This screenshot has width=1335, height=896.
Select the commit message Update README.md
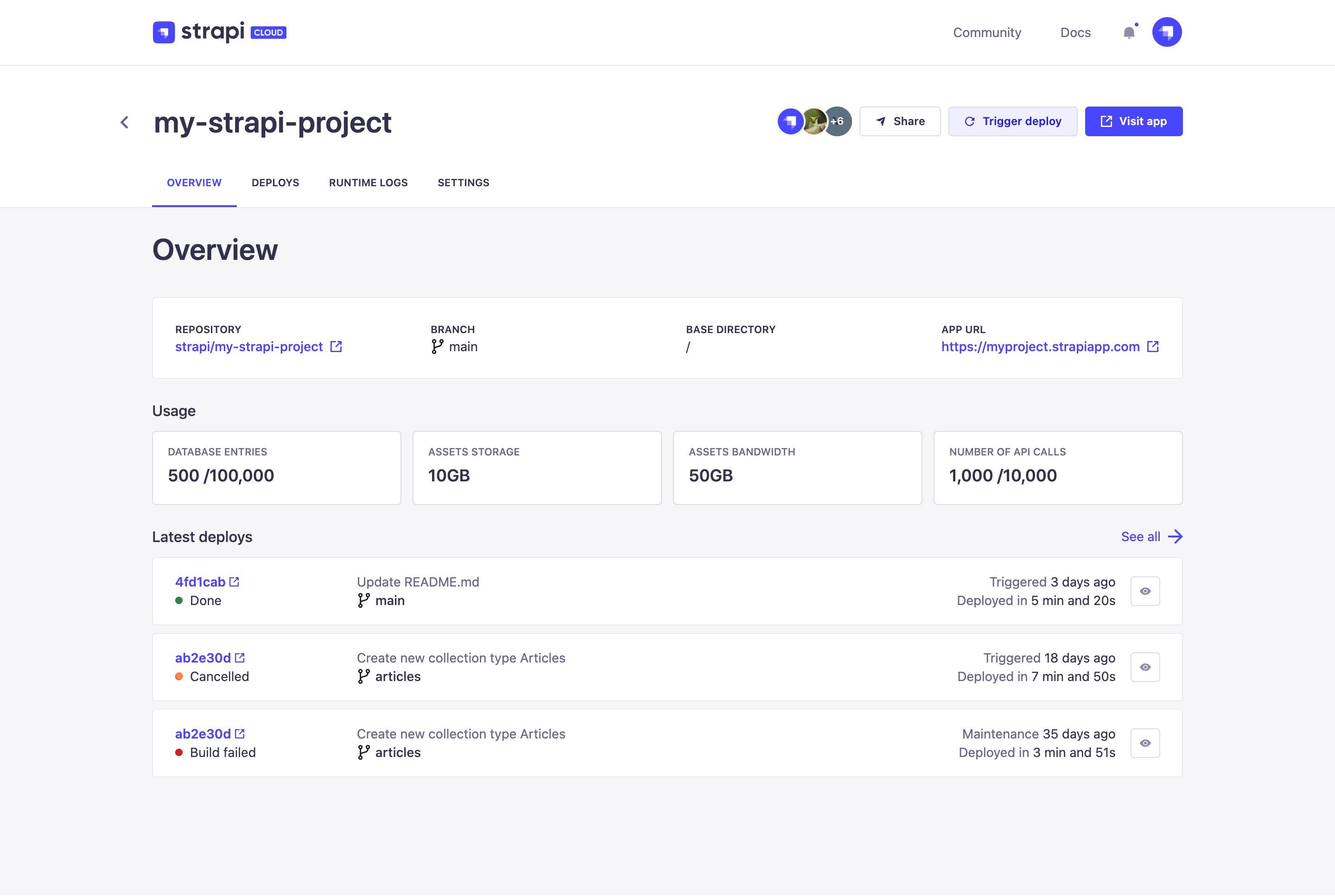click(418, 582)
